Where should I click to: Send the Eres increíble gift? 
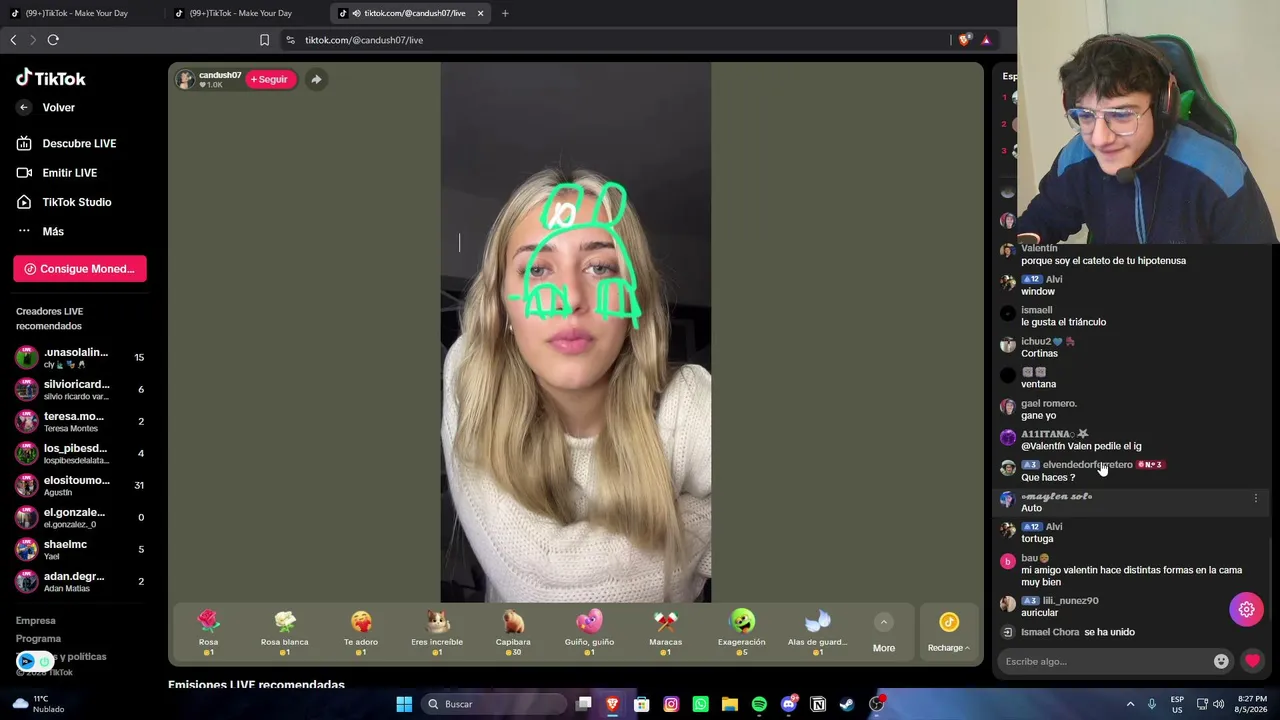[437, 633]
